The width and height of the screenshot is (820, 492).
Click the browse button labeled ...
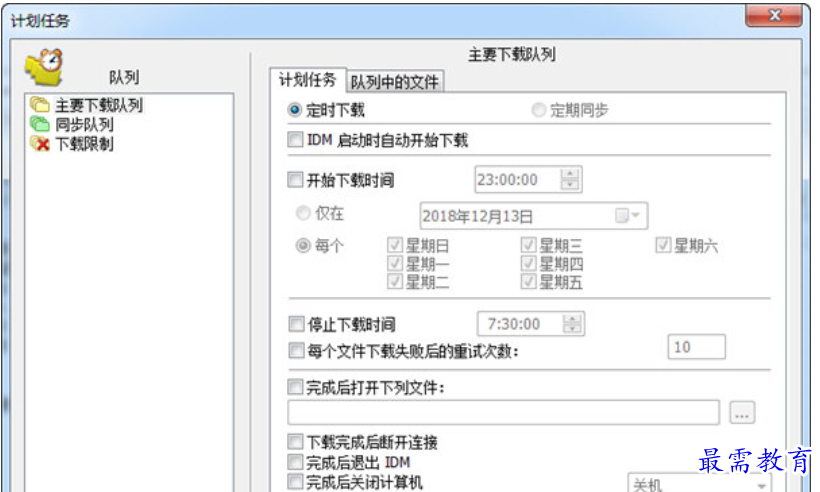pos(742,413)
